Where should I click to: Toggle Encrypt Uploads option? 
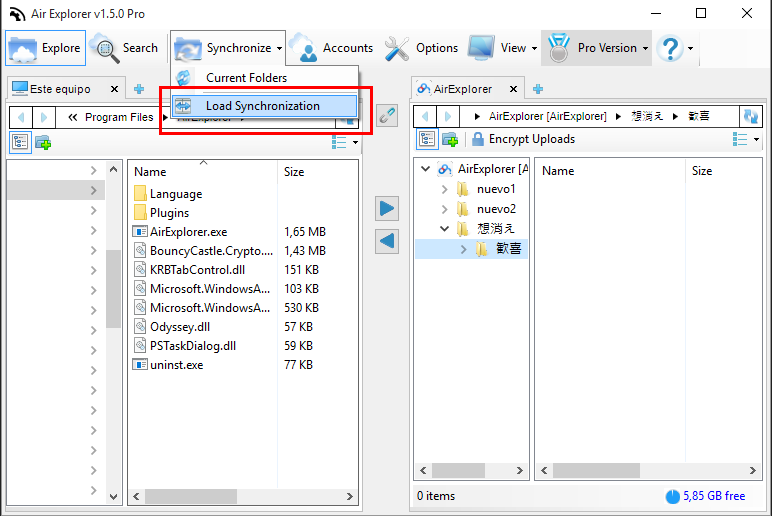[523, 139]
